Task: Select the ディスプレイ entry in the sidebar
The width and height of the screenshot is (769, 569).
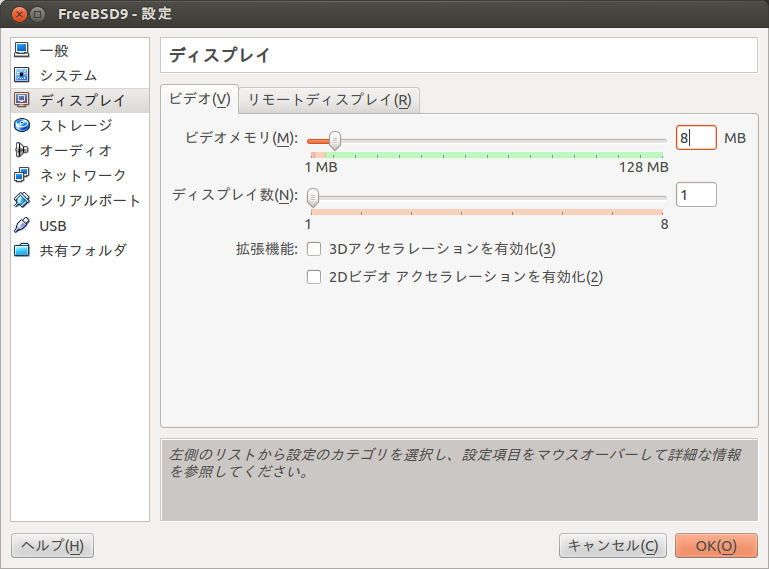Action: point(82,100)
